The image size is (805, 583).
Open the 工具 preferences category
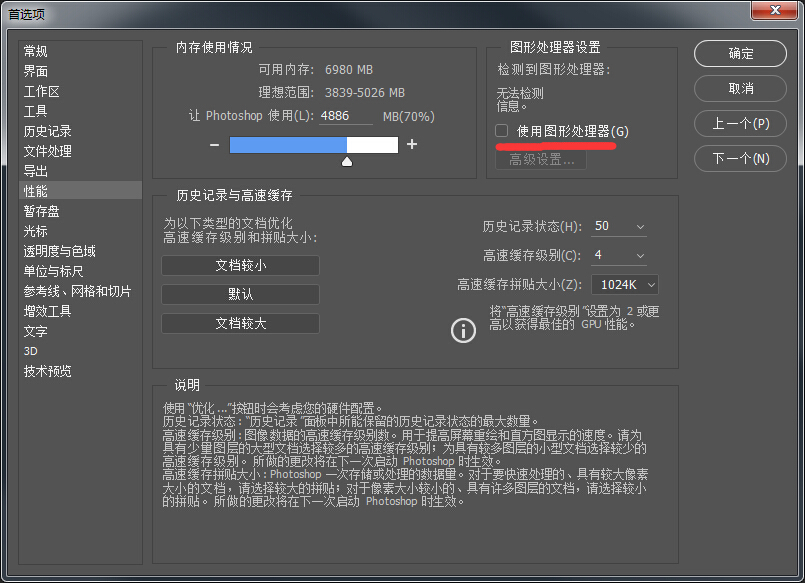[80, 111]
